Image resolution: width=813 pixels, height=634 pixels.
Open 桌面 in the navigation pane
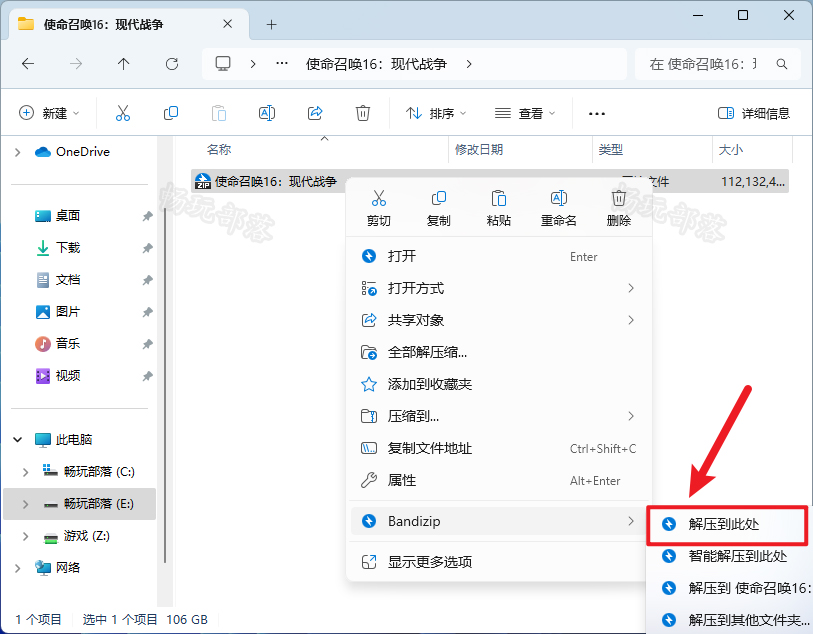(67, 216)
